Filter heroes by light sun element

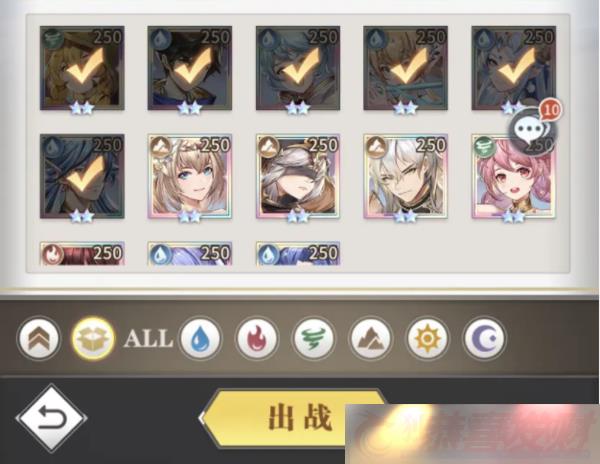coord(427,339)
